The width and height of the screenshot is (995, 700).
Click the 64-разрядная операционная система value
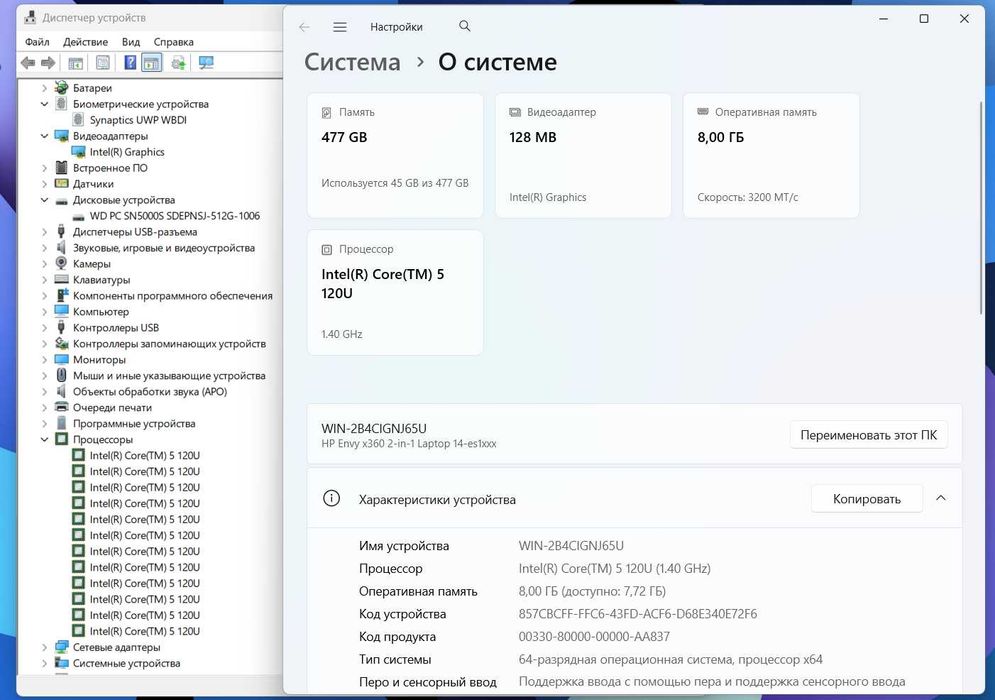tap(670, 659)
